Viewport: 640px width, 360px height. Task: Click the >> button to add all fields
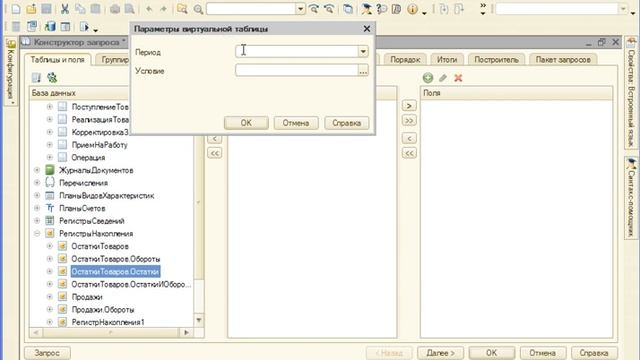[409, 120]
